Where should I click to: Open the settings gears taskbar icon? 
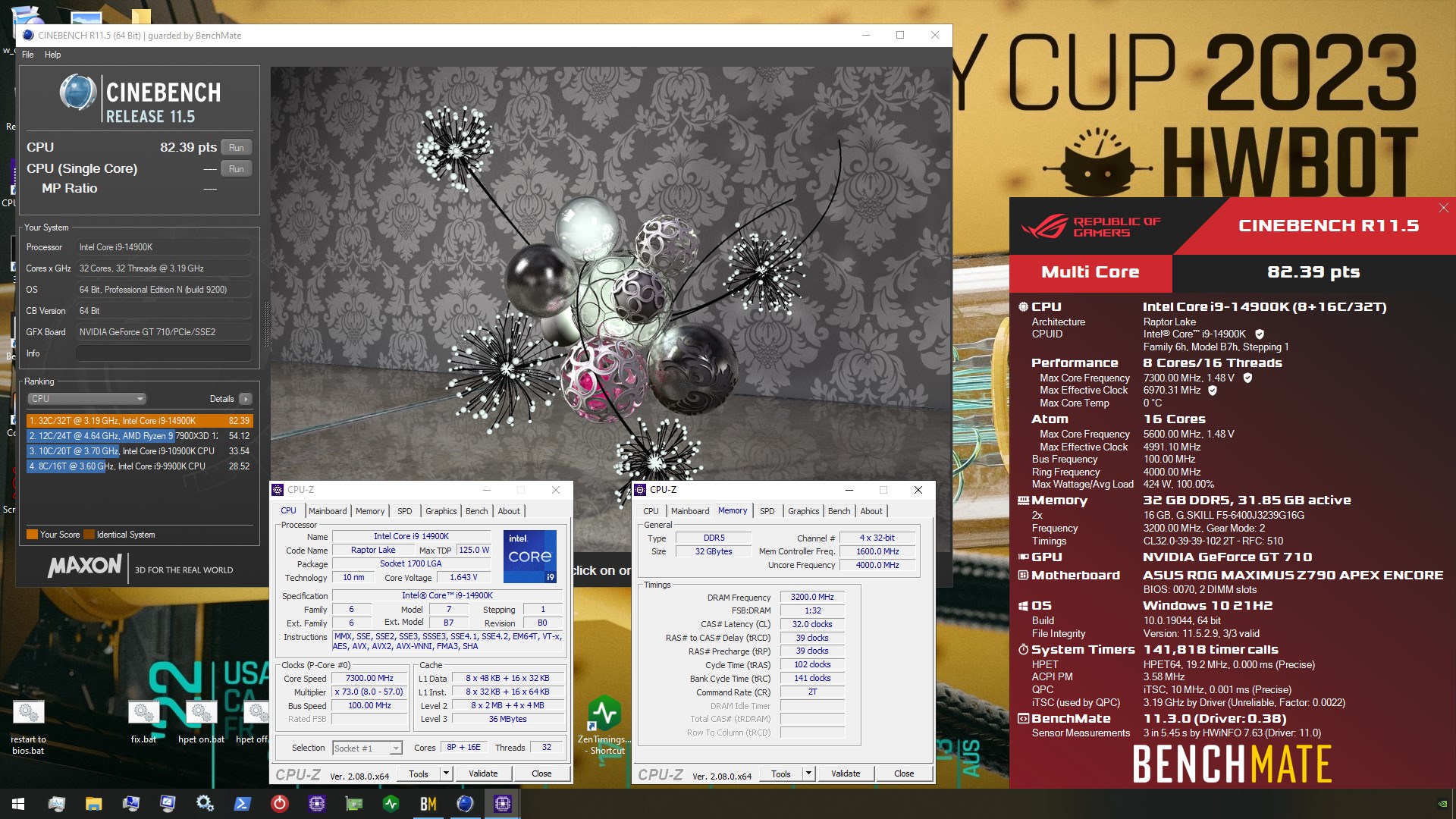tap(205, 804)
